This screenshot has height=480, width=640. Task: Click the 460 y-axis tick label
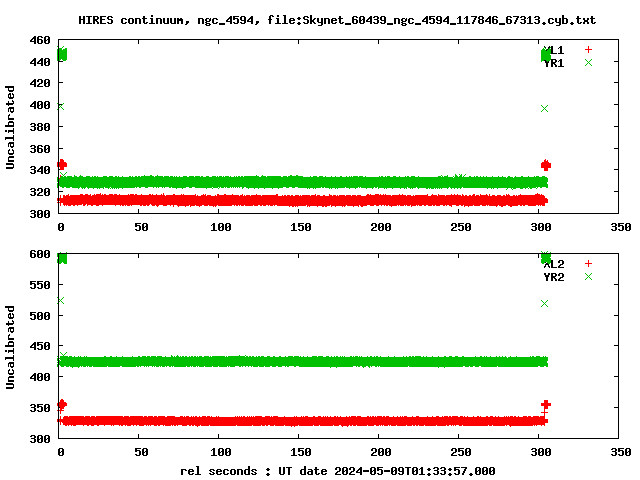tap(40, 40)
